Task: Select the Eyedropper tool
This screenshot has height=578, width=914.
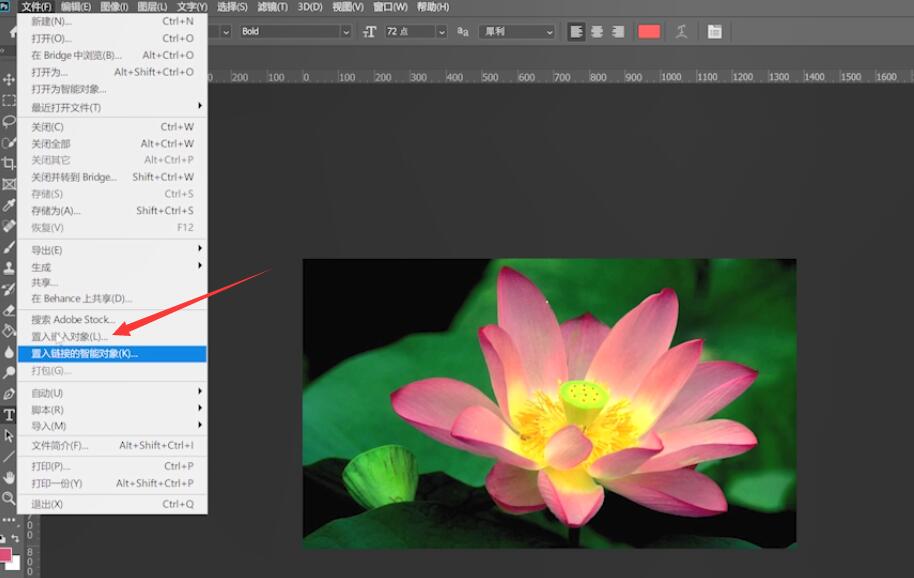Action: pos(9,205)
